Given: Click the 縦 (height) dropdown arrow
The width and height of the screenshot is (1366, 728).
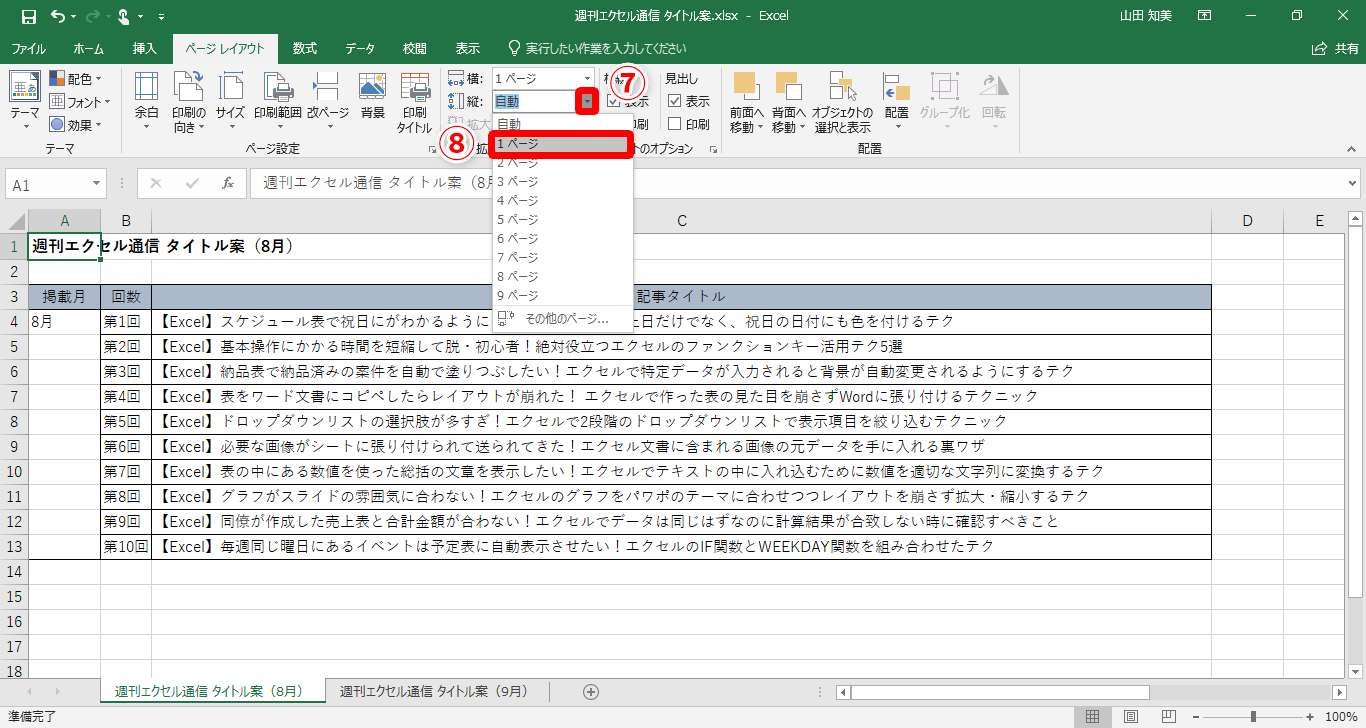Looking at the screenshot, I should pyautogui.click(x=586, y=101).
